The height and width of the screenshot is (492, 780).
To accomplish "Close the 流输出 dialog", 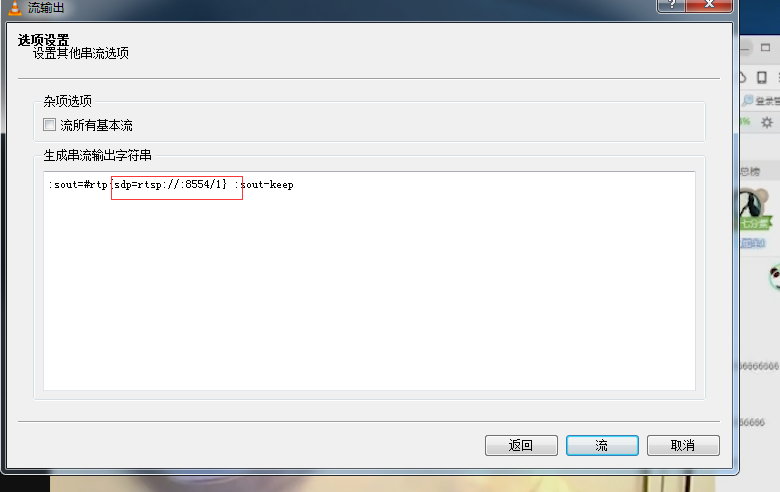I will point(709,5).
